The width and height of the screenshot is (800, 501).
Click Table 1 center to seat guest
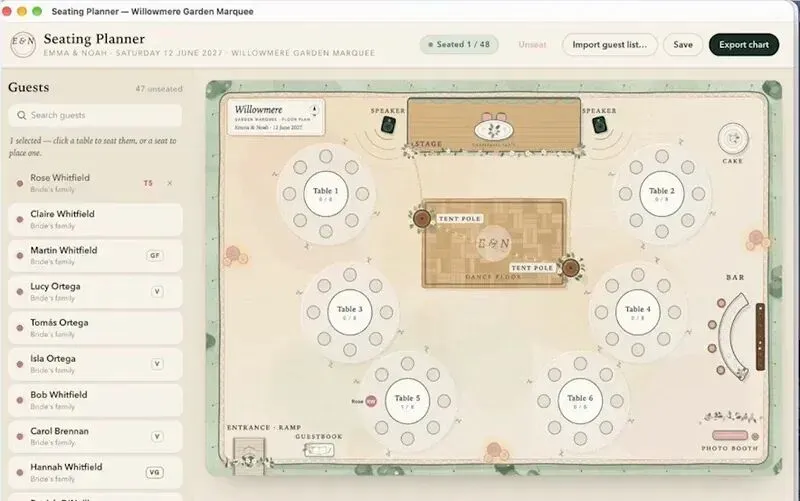[x=326, y=194]
